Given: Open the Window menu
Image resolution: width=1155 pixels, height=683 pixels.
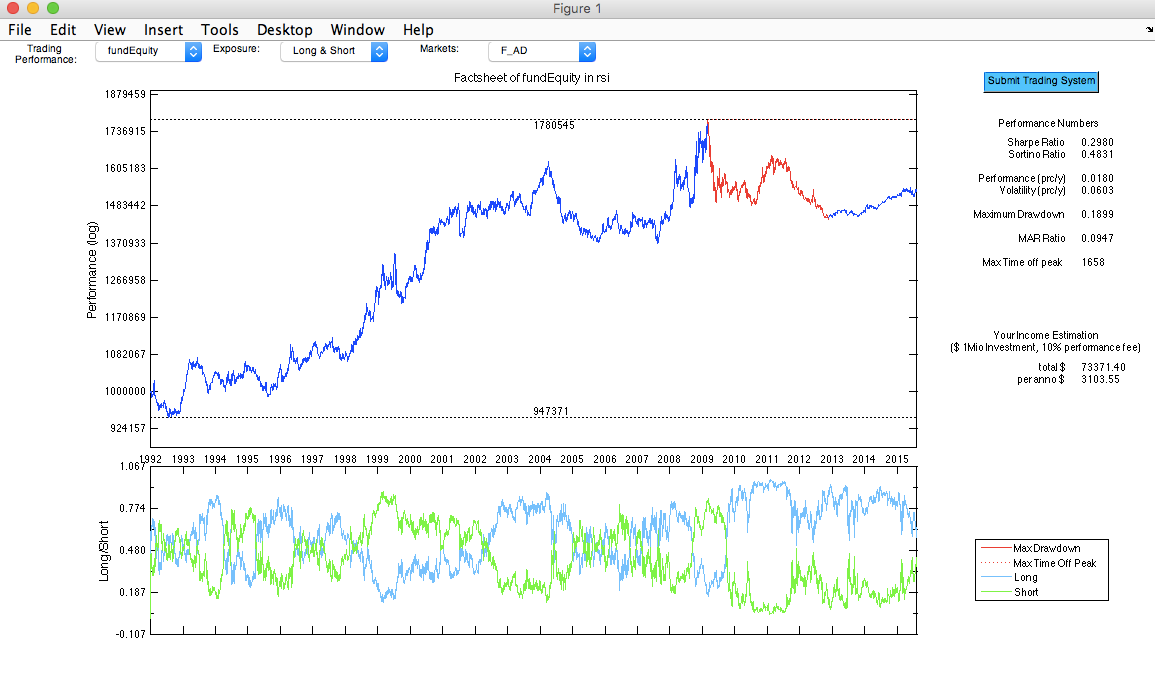Looking at the screenshot, I should click(x=357, y=29).
